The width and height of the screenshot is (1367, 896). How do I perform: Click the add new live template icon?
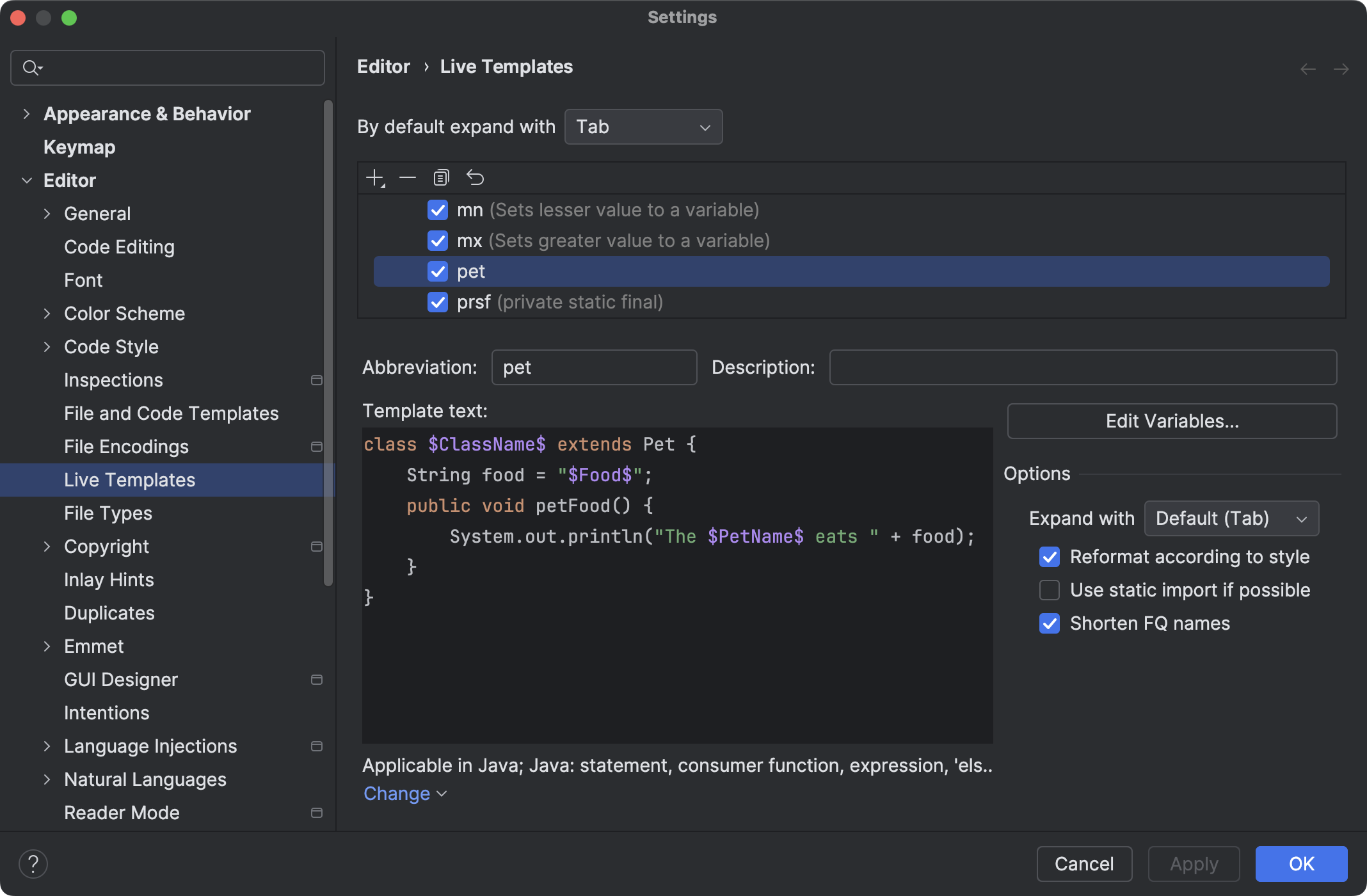(374, 177)
